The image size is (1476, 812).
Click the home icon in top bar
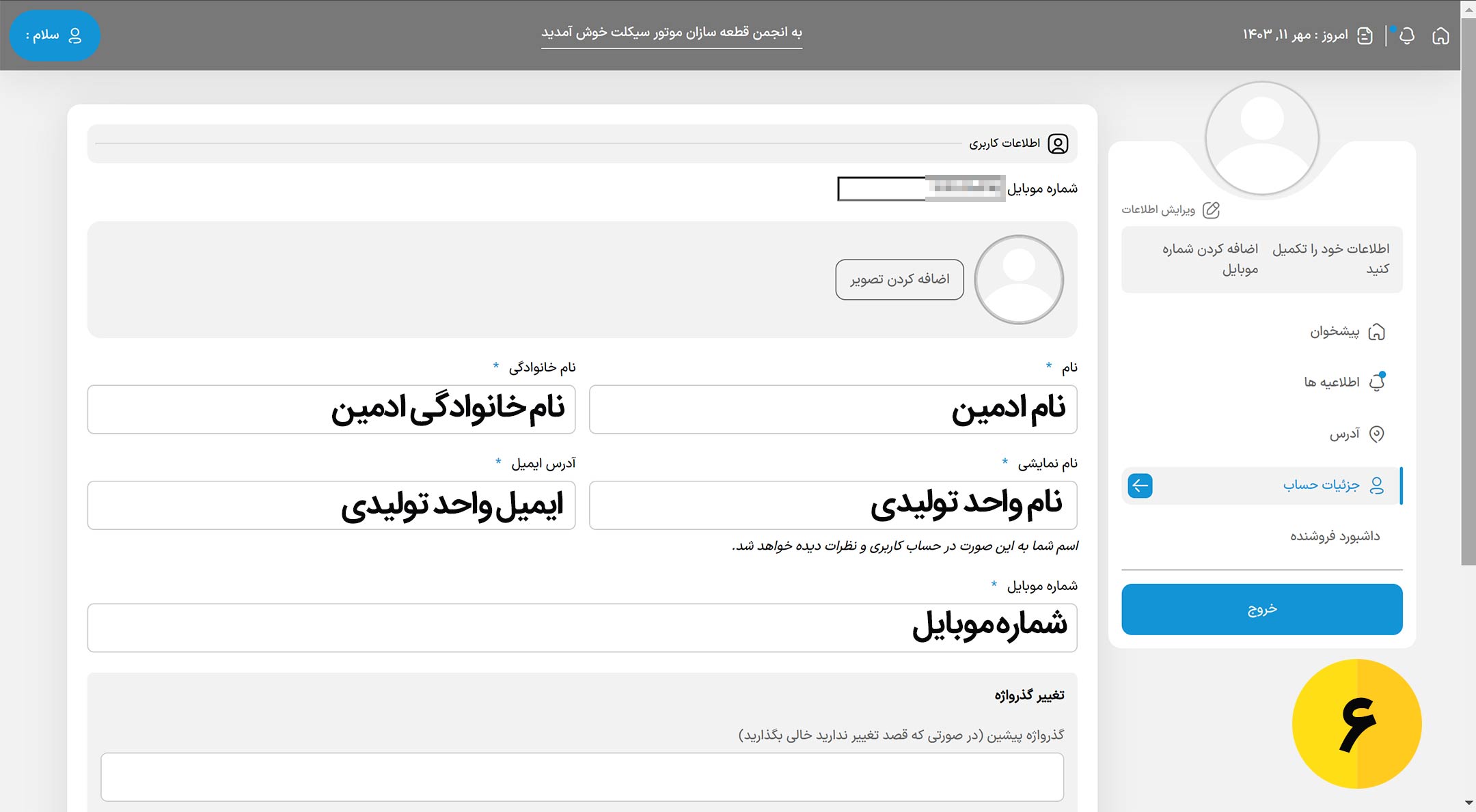(x=1440, y=36)
